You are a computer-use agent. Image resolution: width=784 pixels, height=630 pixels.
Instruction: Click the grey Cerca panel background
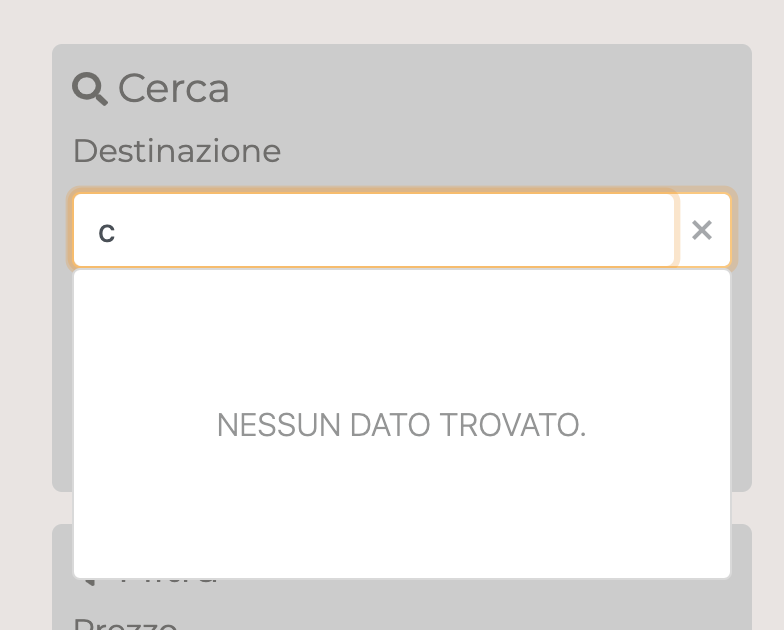(62, 400)
